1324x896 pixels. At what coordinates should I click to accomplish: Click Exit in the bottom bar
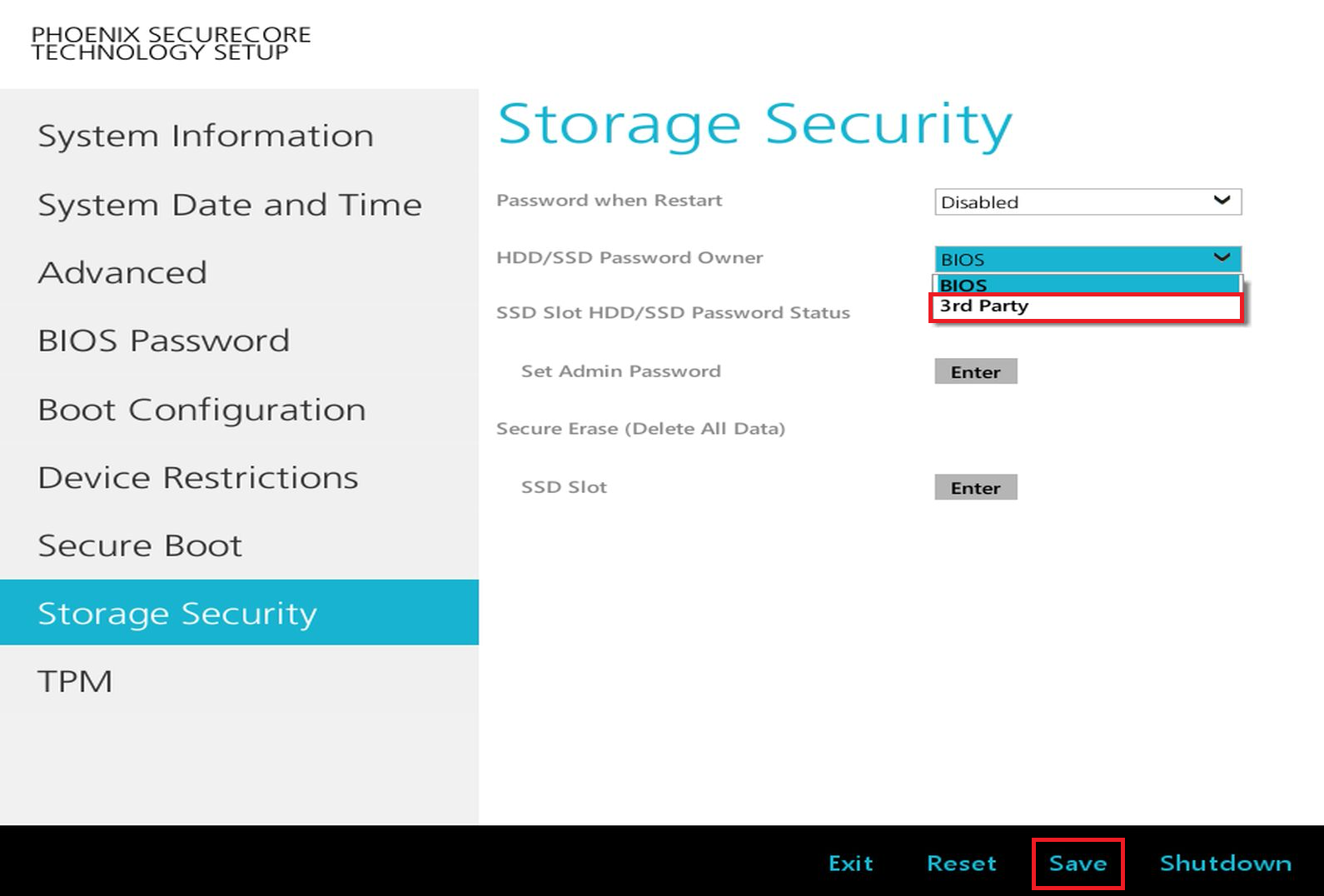tap(850, 864)
